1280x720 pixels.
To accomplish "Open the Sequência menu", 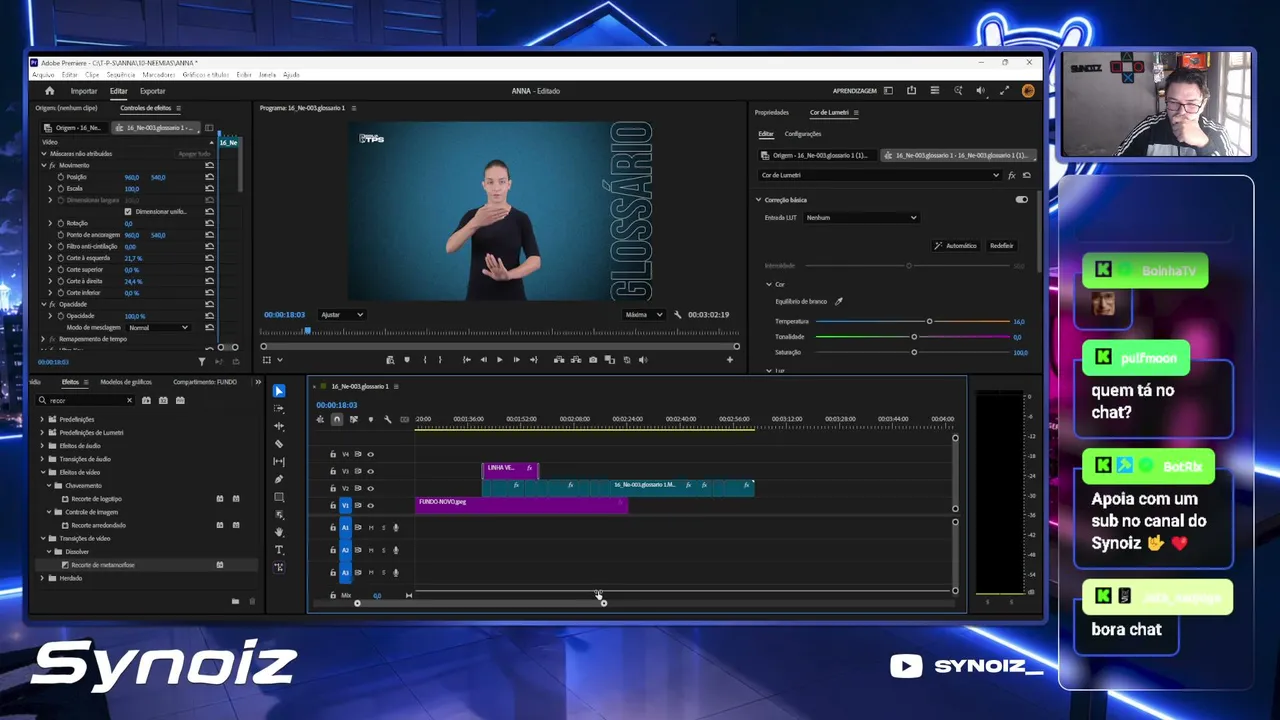I will (x=121, y=75).
